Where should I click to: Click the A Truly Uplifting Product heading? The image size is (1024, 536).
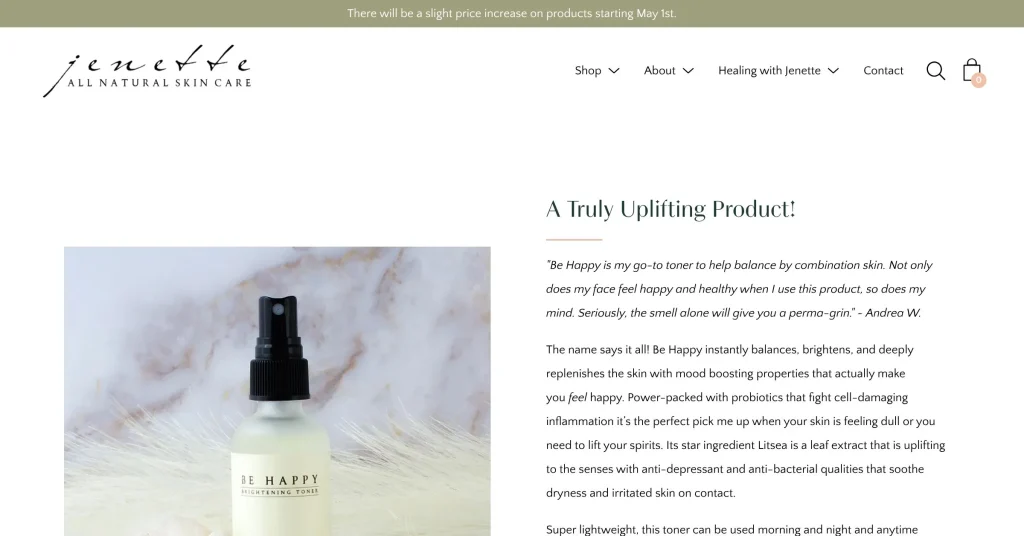click(x=671, y=209)
